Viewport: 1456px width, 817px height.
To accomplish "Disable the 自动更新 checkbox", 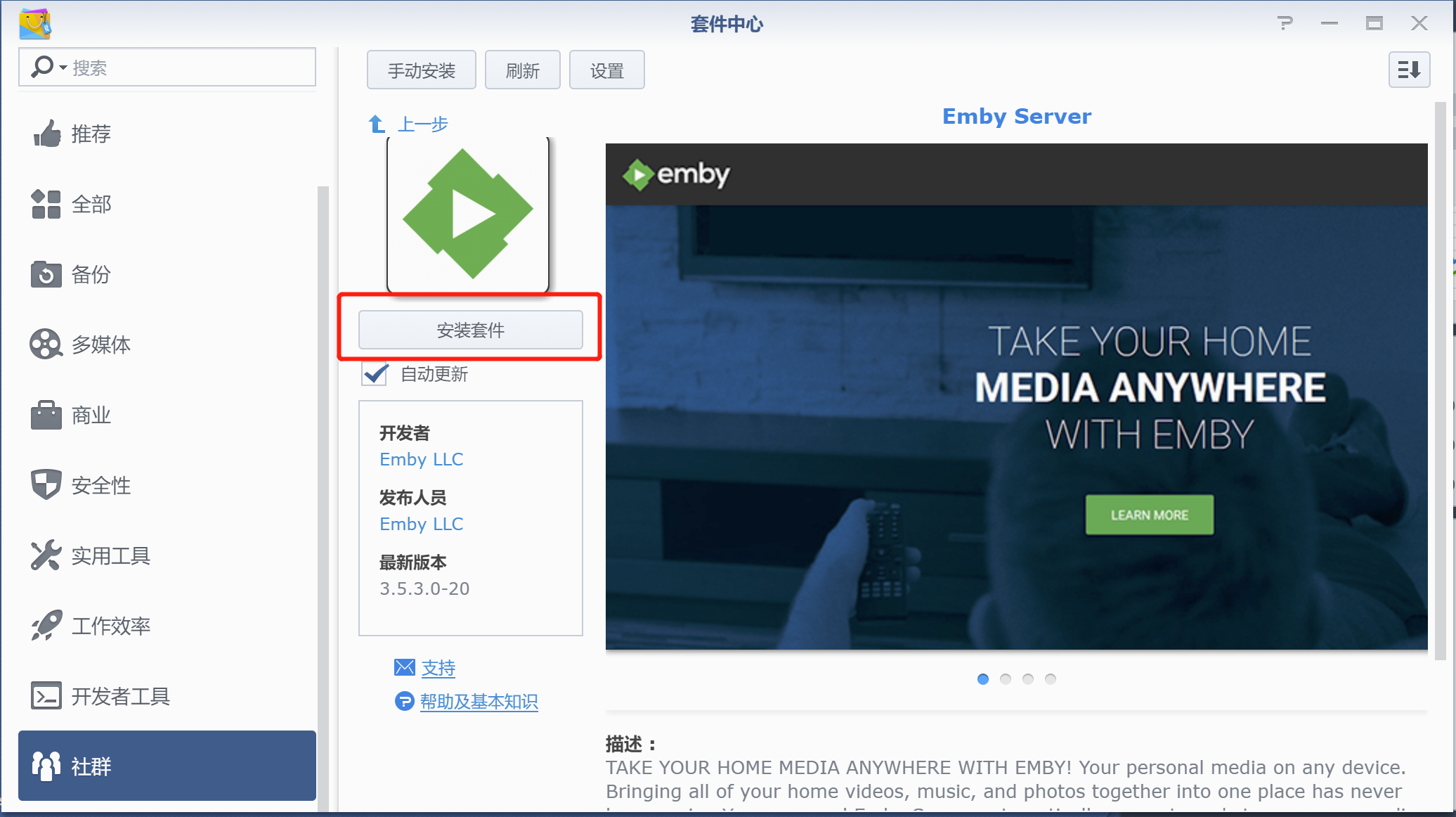I will [x=375, y=374].
